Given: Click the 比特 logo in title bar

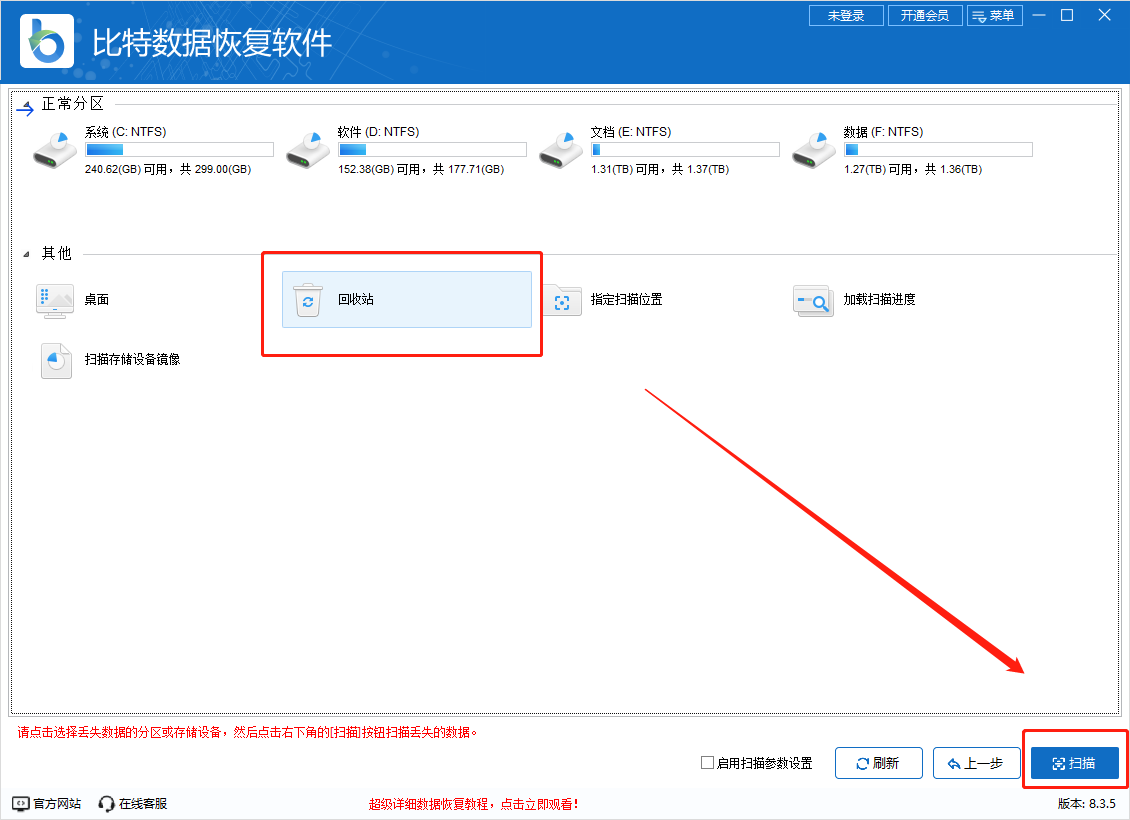Looking at the screenshot, I should point(47,41).
